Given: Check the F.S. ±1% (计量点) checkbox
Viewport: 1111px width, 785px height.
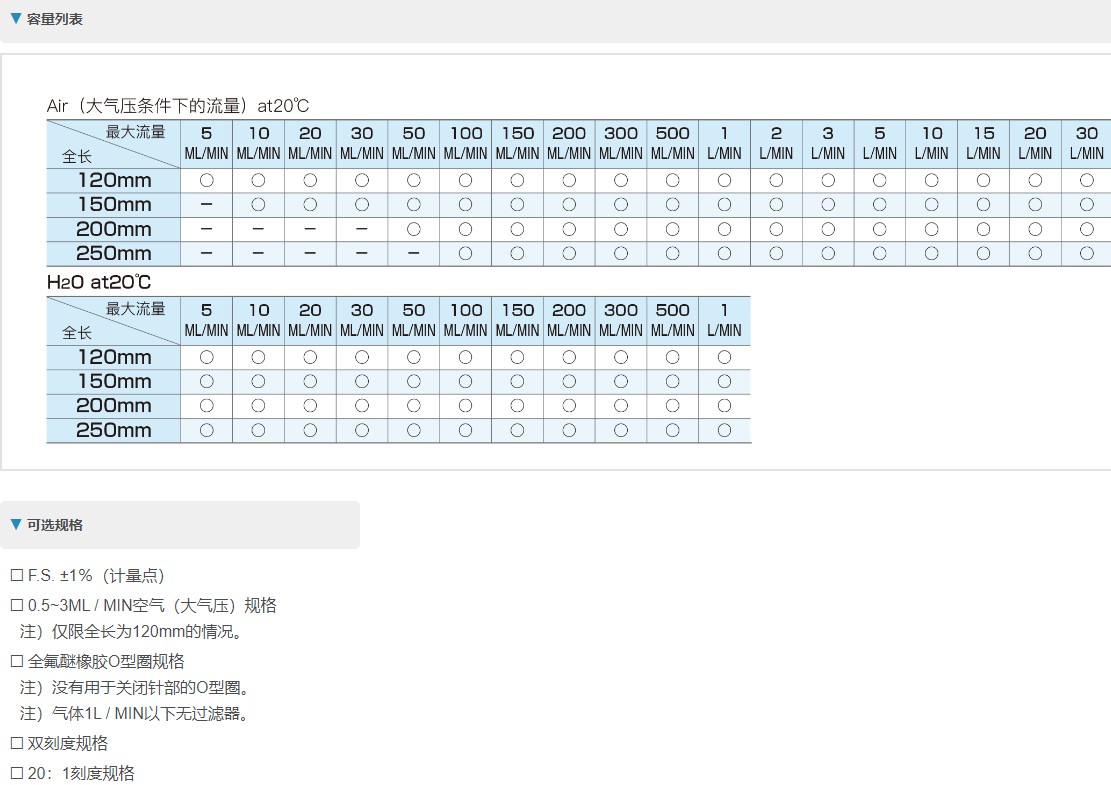Looking at the screenshot, I should [x=16, y=576].
